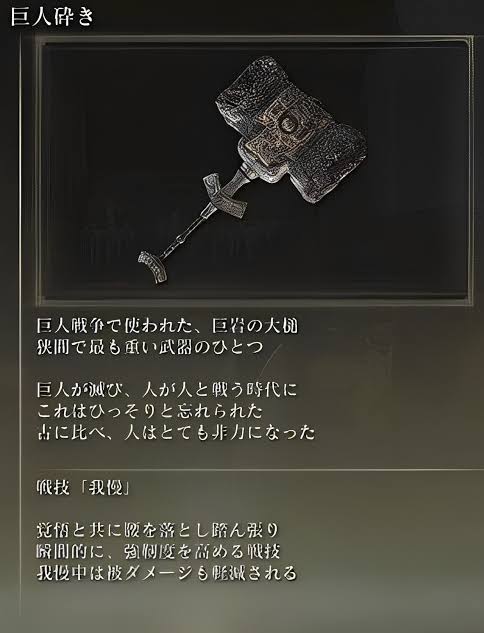Click the line 昔に比べ、人はとても非力になった
This screenshot has height=633, width=484.
click(x=176, y=432)
